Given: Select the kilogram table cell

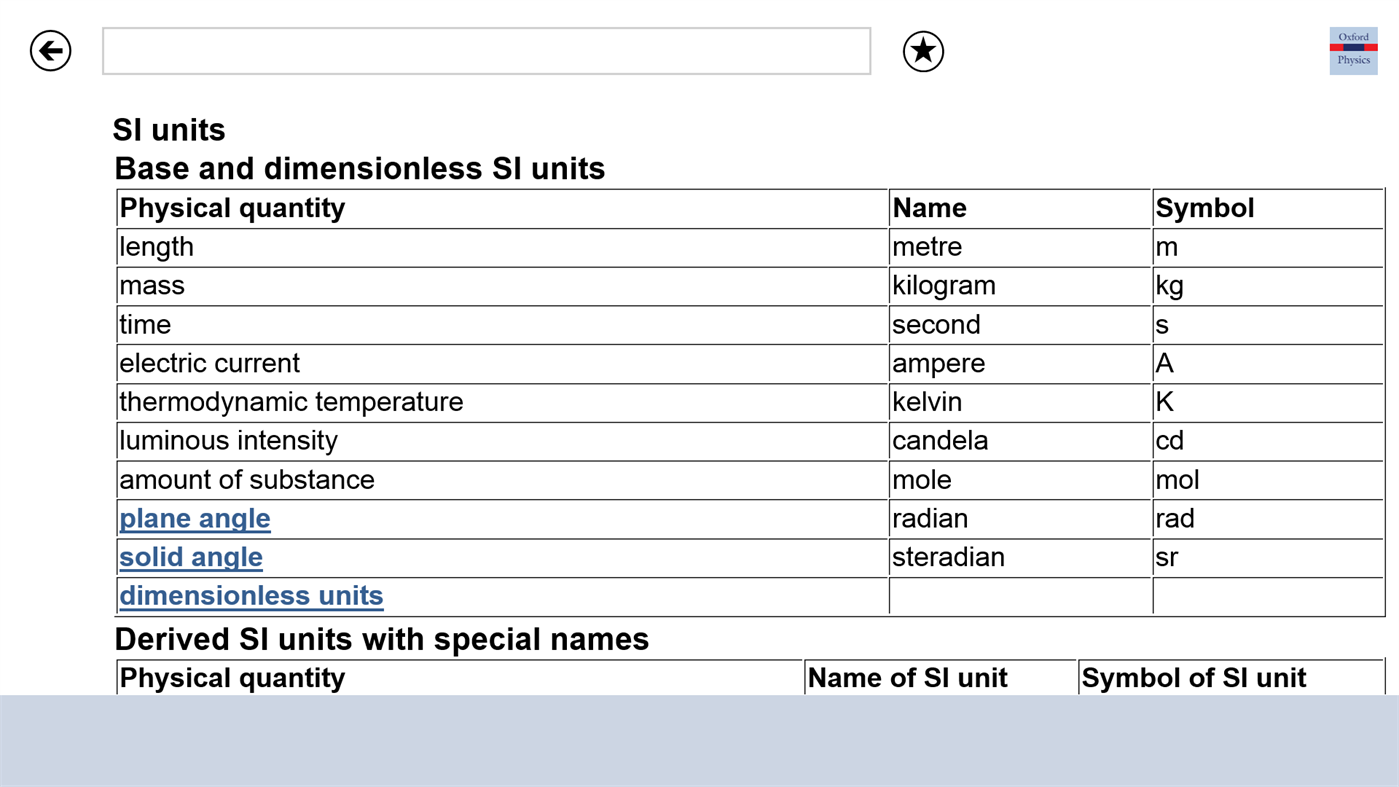Looking at the screenshot, I should coord(943,285).
